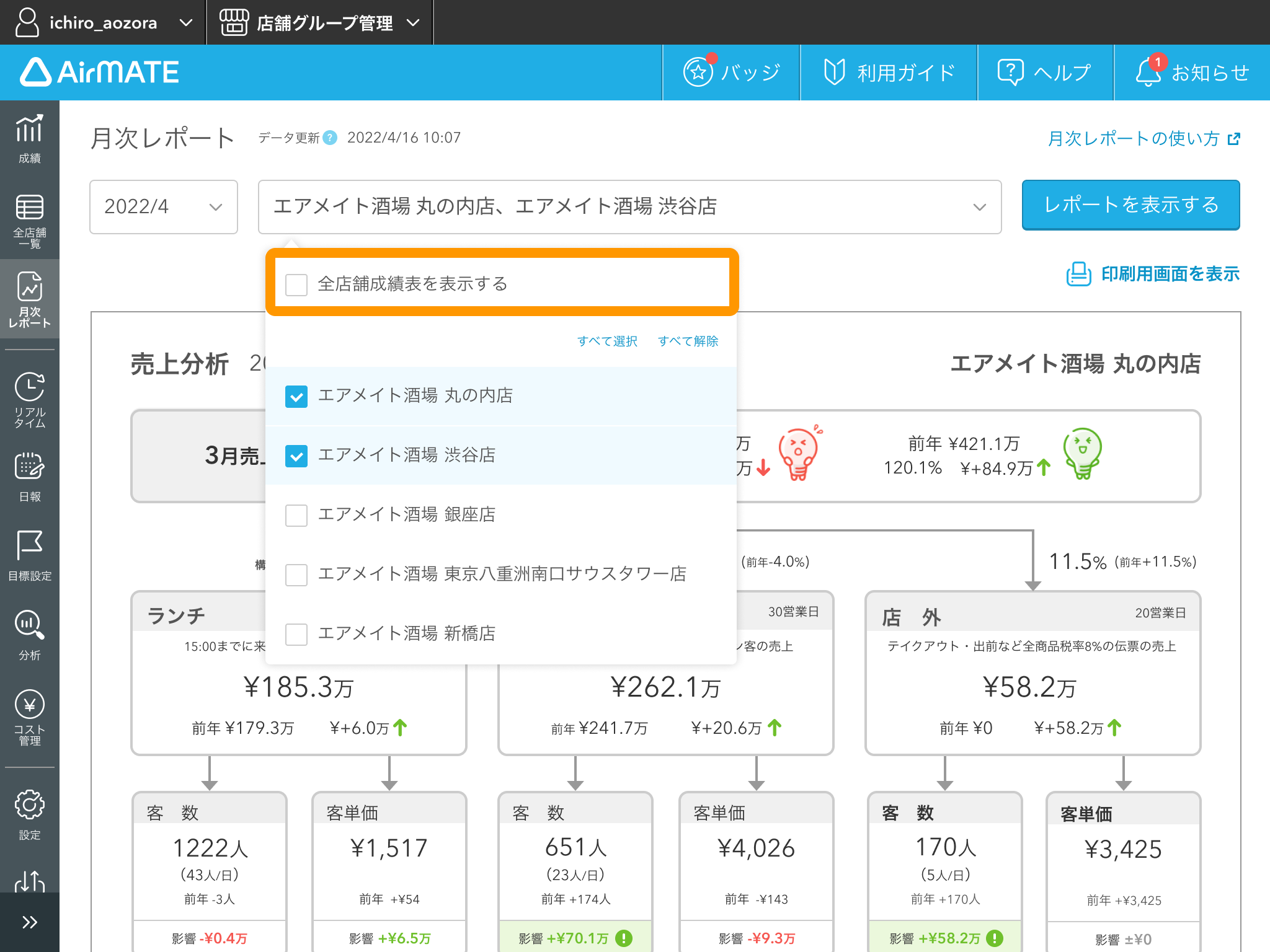
Task: Click the 売上分析 section heading
Action: pos(180,364)
